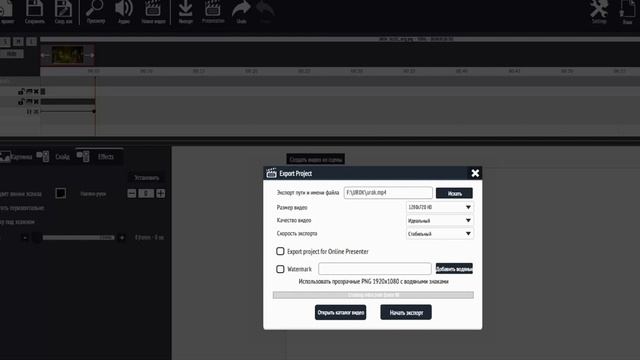
Task: Click the minus stepper button in effects panel
Action: [x=132, y=193]
